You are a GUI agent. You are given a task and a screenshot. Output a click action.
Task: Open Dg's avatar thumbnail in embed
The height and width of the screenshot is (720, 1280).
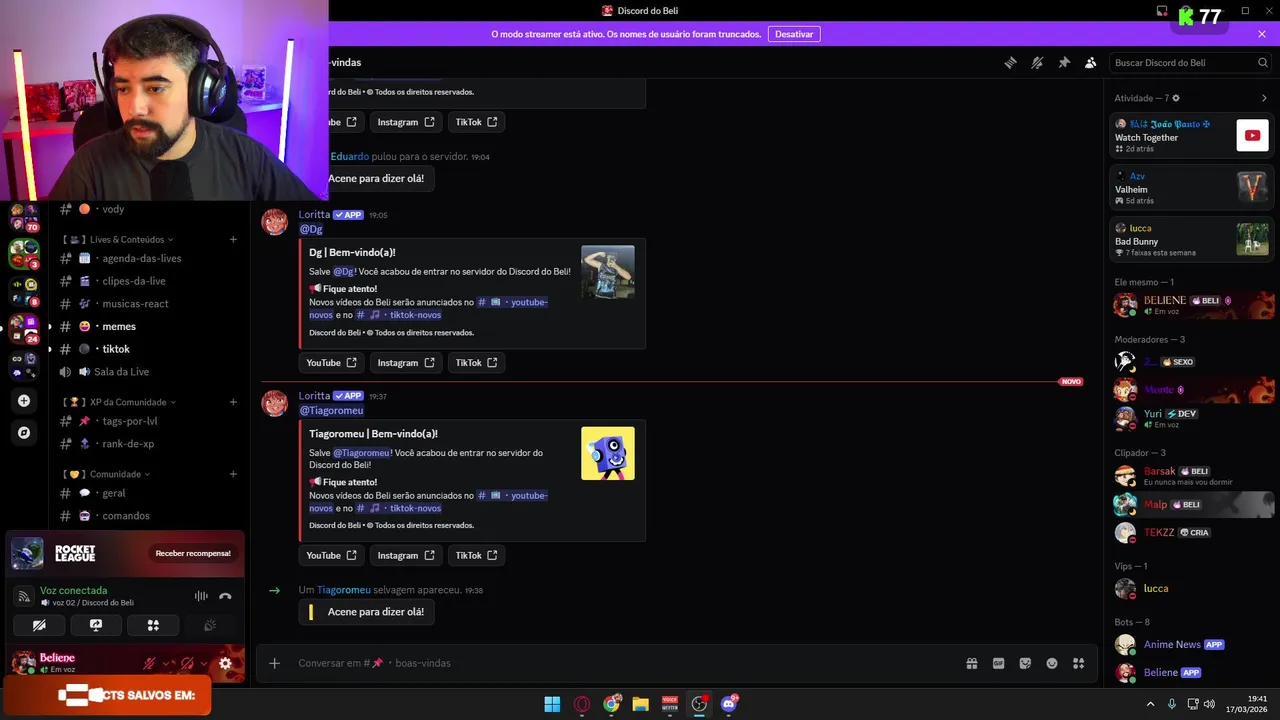click(x=608, y=272)
